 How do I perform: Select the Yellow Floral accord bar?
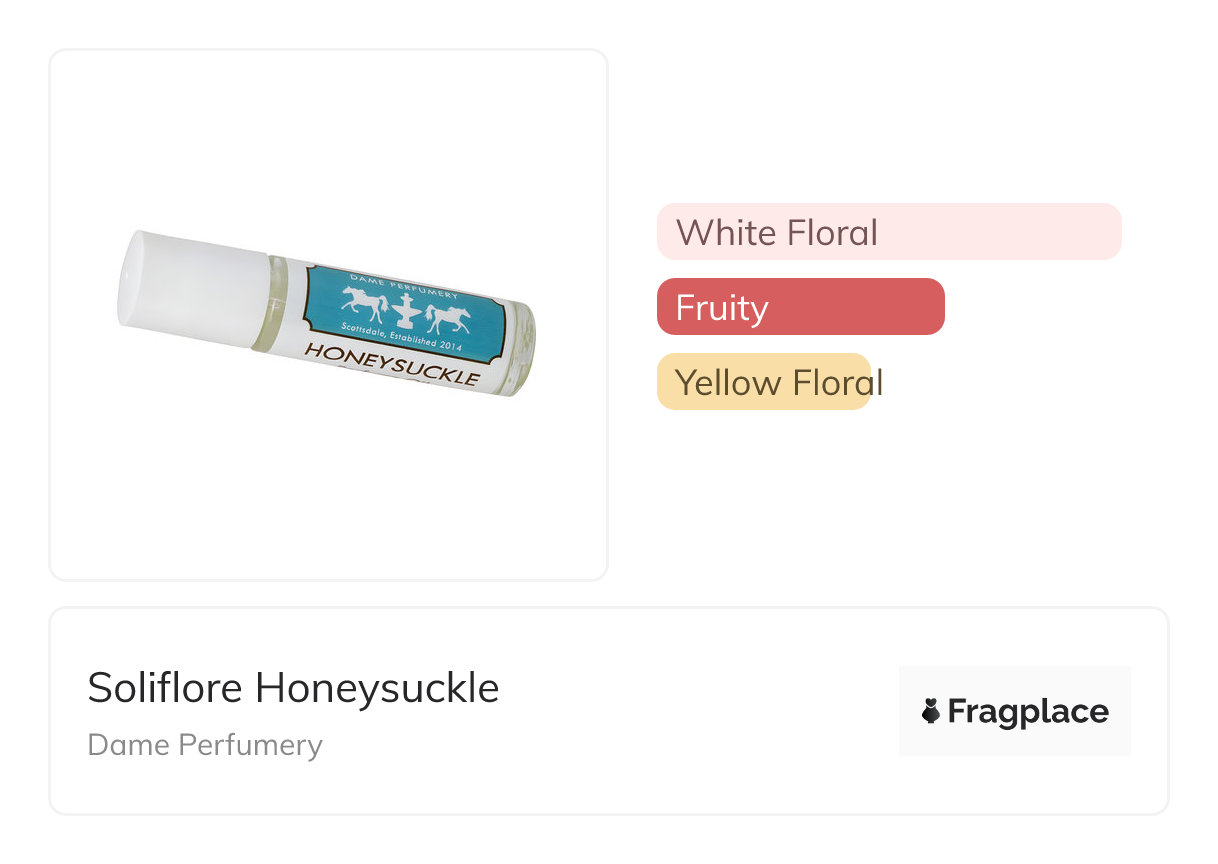coord(764,382)
